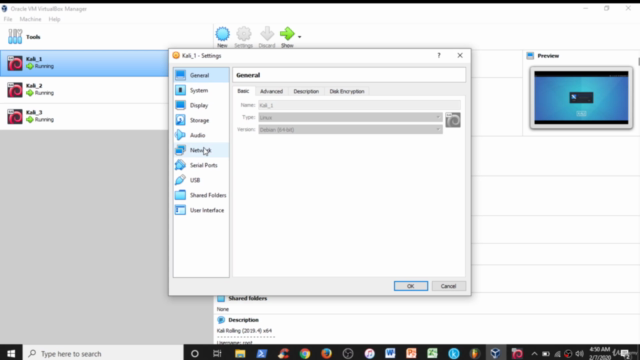Click the volume icon in system tray
This screenshot has height=360, width=640.
coord(579,354)
